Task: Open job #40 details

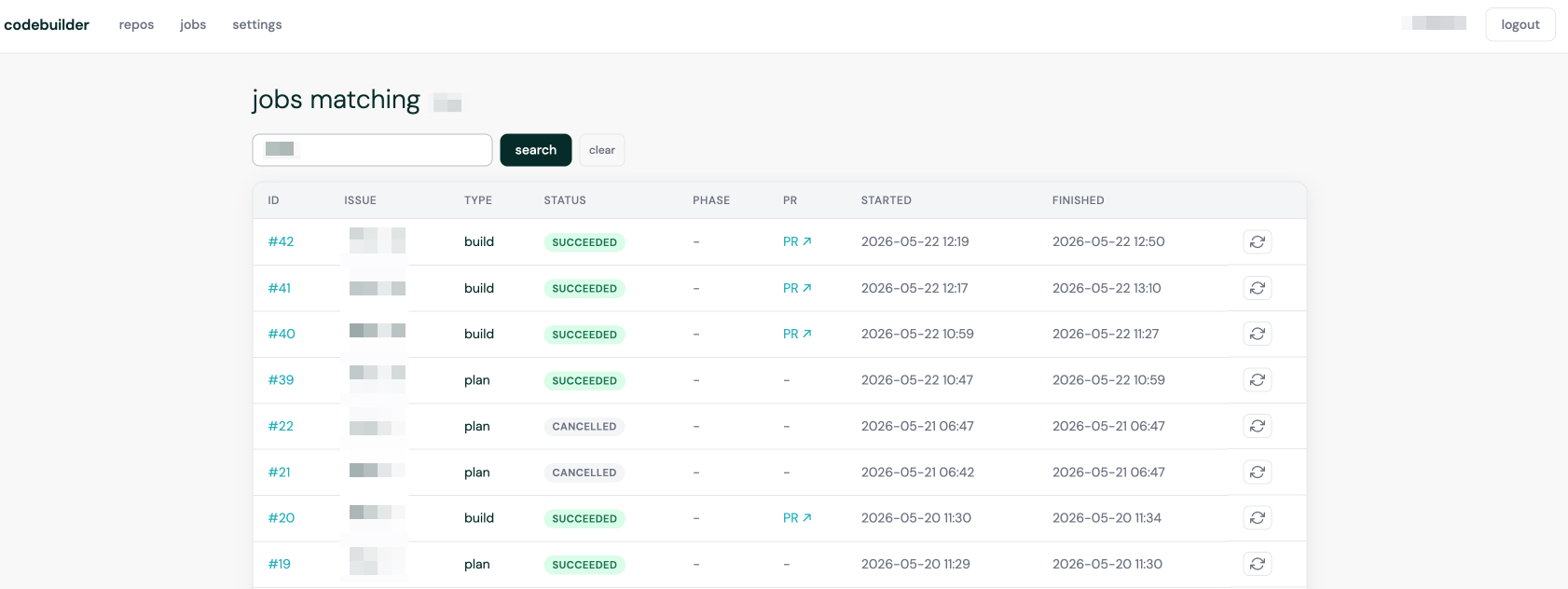Action: [x=282, y=334]
